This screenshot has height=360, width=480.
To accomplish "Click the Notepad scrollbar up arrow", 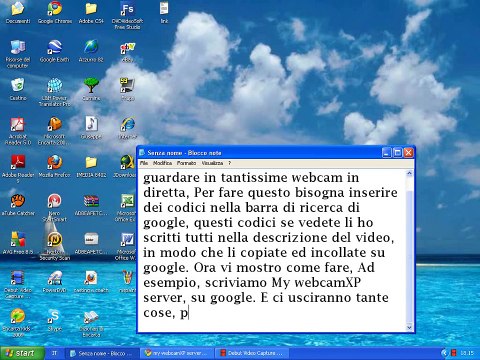I will 409,174.
